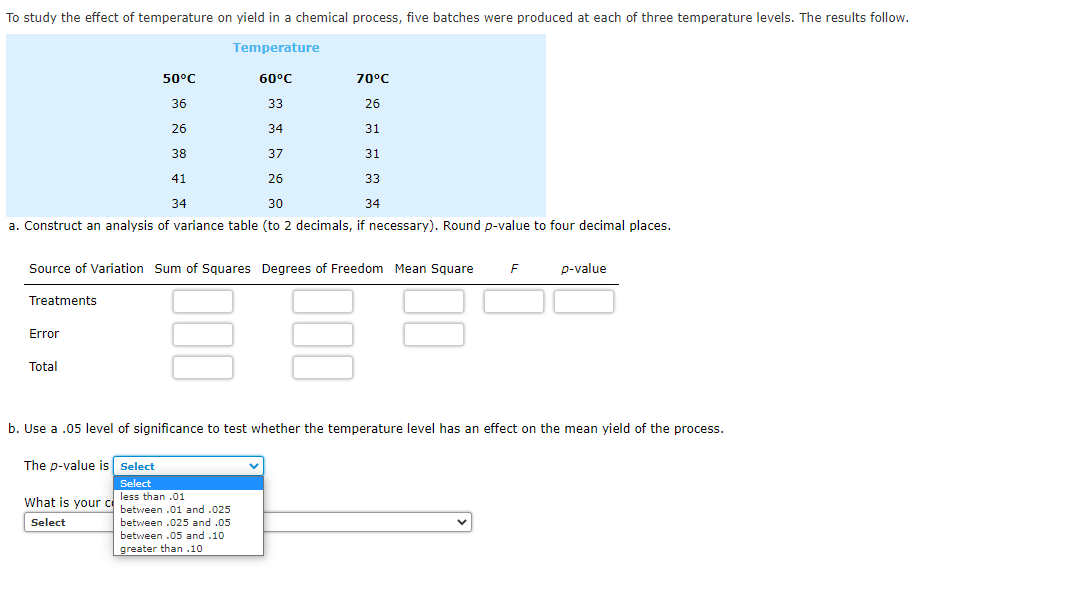
Task: Click the Error Mean Square field
Action: [x=434, y=333]
